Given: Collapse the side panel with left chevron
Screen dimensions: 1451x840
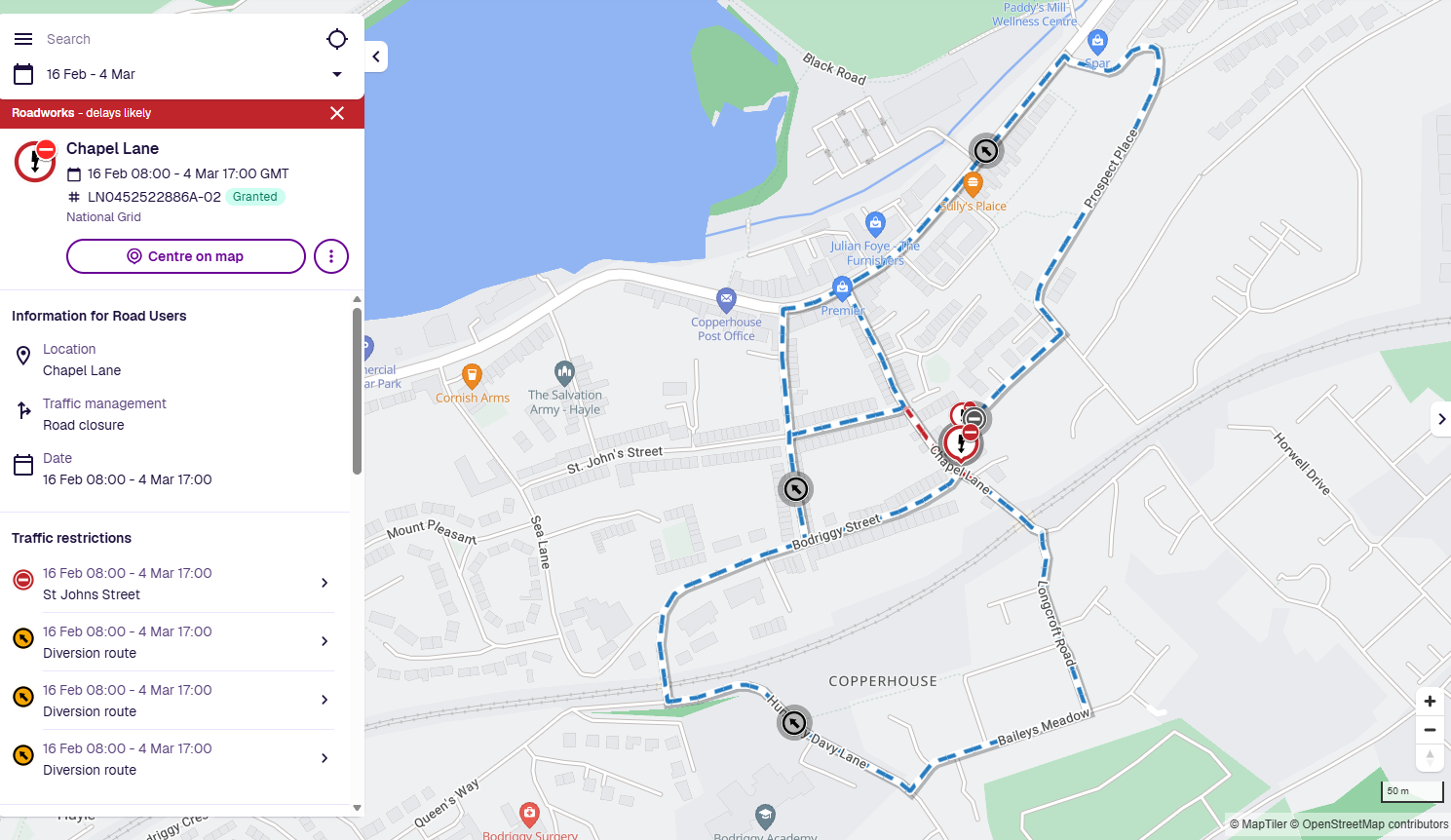Looking at the screenshot, I should [376, 57].
